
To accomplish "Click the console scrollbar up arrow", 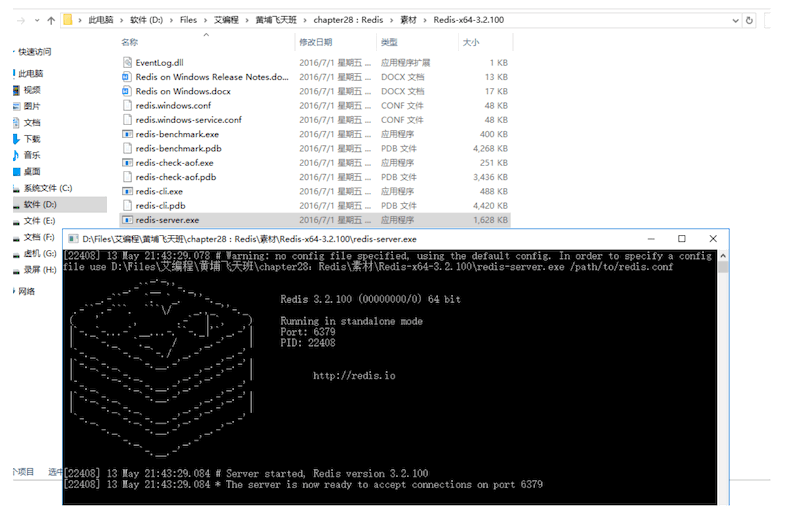I will click(723, 256).
